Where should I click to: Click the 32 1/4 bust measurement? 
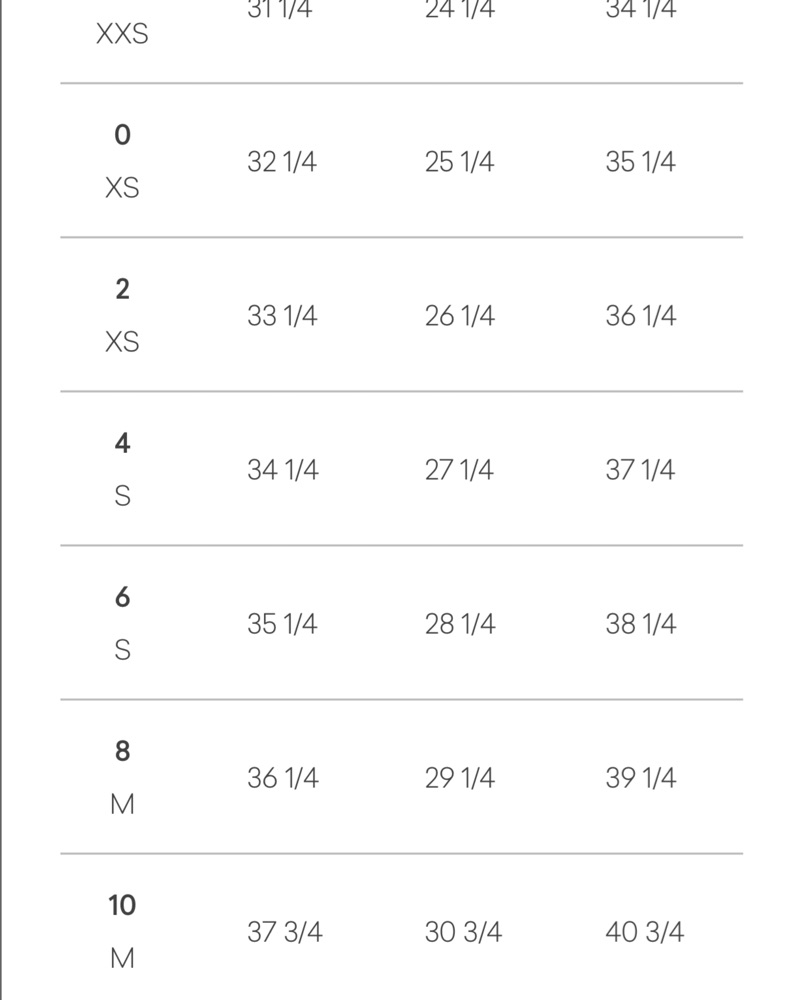[x=282, y=161]
